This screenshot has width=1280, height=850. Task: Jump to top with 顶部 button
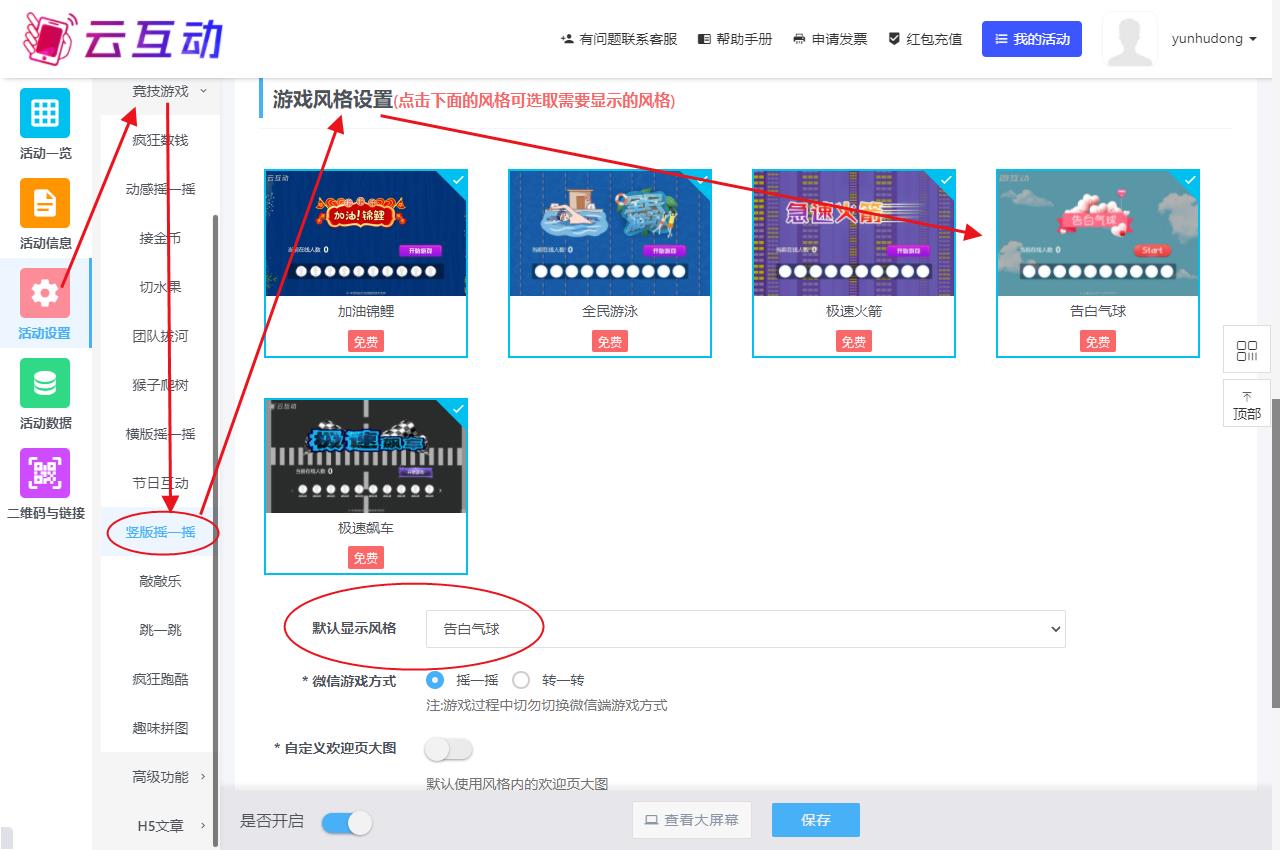tap(1246, 404)
